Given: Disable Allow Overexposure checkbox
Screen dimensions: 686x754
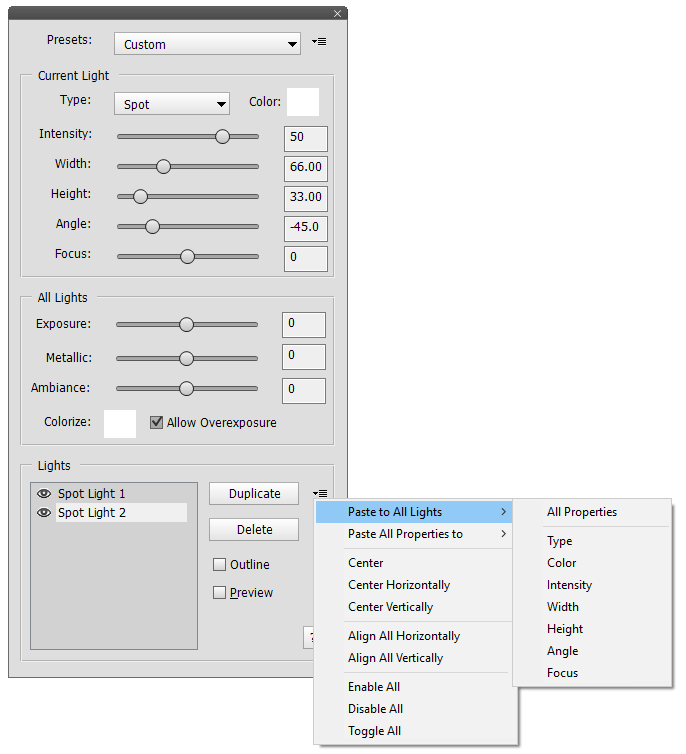Looking at the screenshot, I should [156, 422].
